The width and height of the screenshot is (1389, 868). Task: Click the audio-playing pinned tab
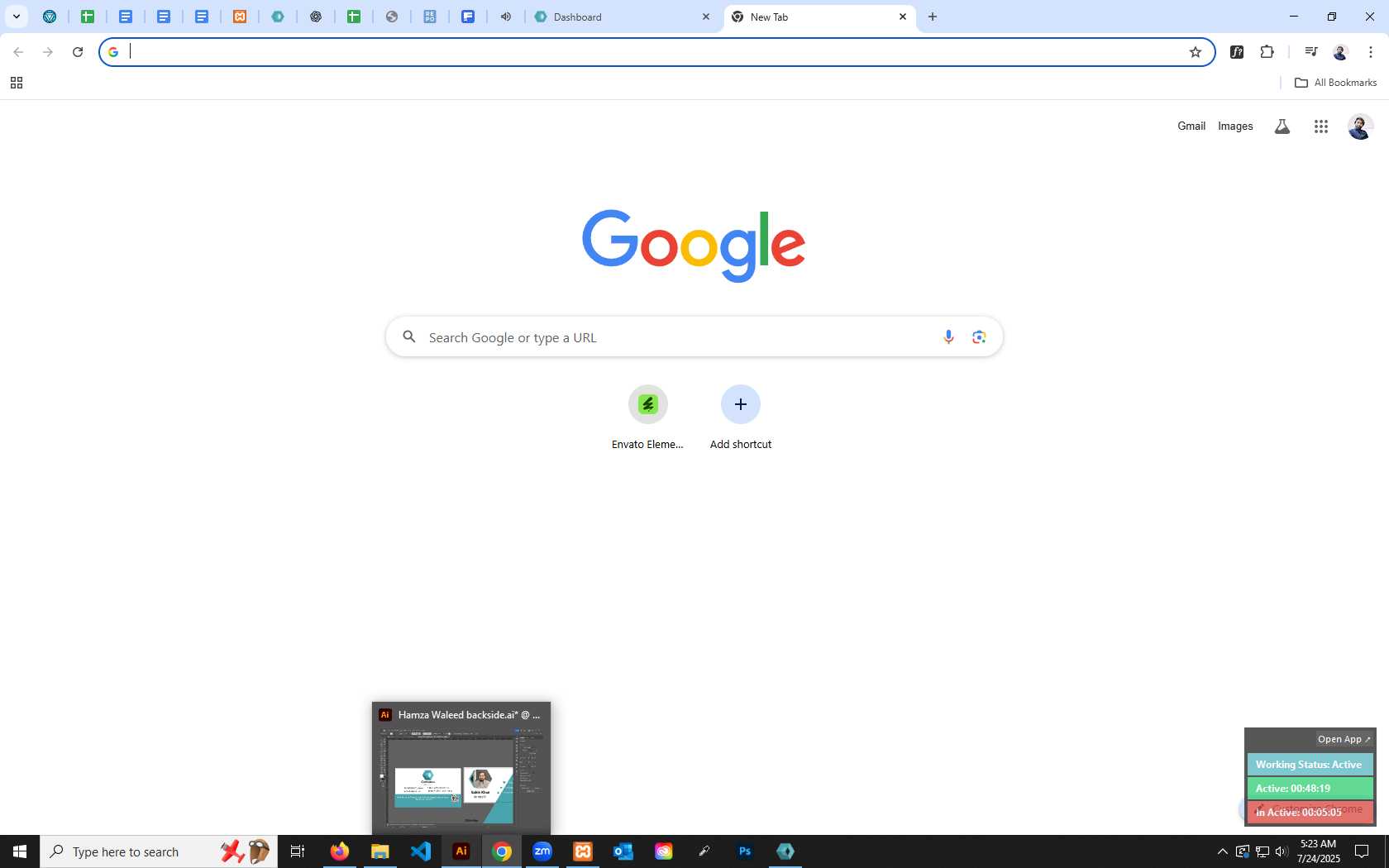coord(506,17)
